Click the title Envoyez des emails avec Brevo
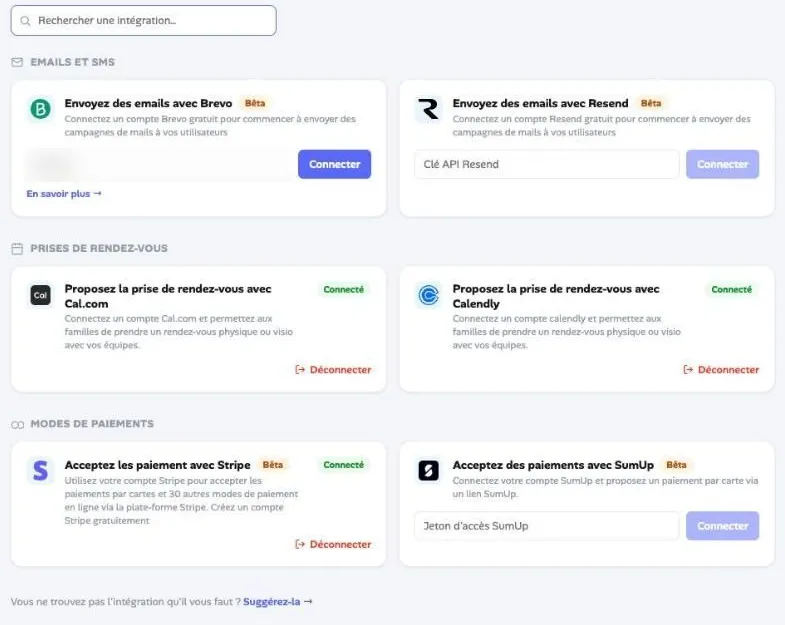 click(x=148, y=103)
